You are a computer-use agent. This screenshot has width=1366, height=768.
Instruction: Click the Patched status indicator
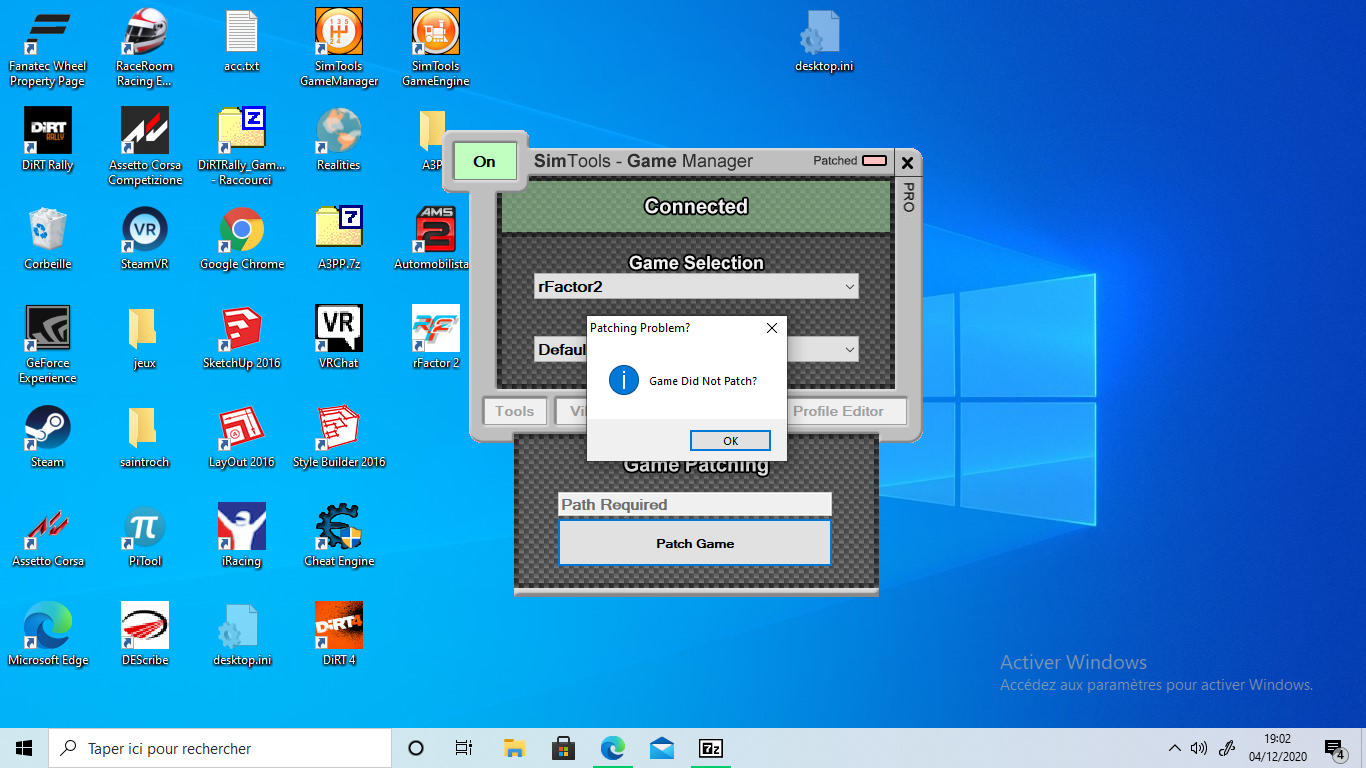(874, 161)
